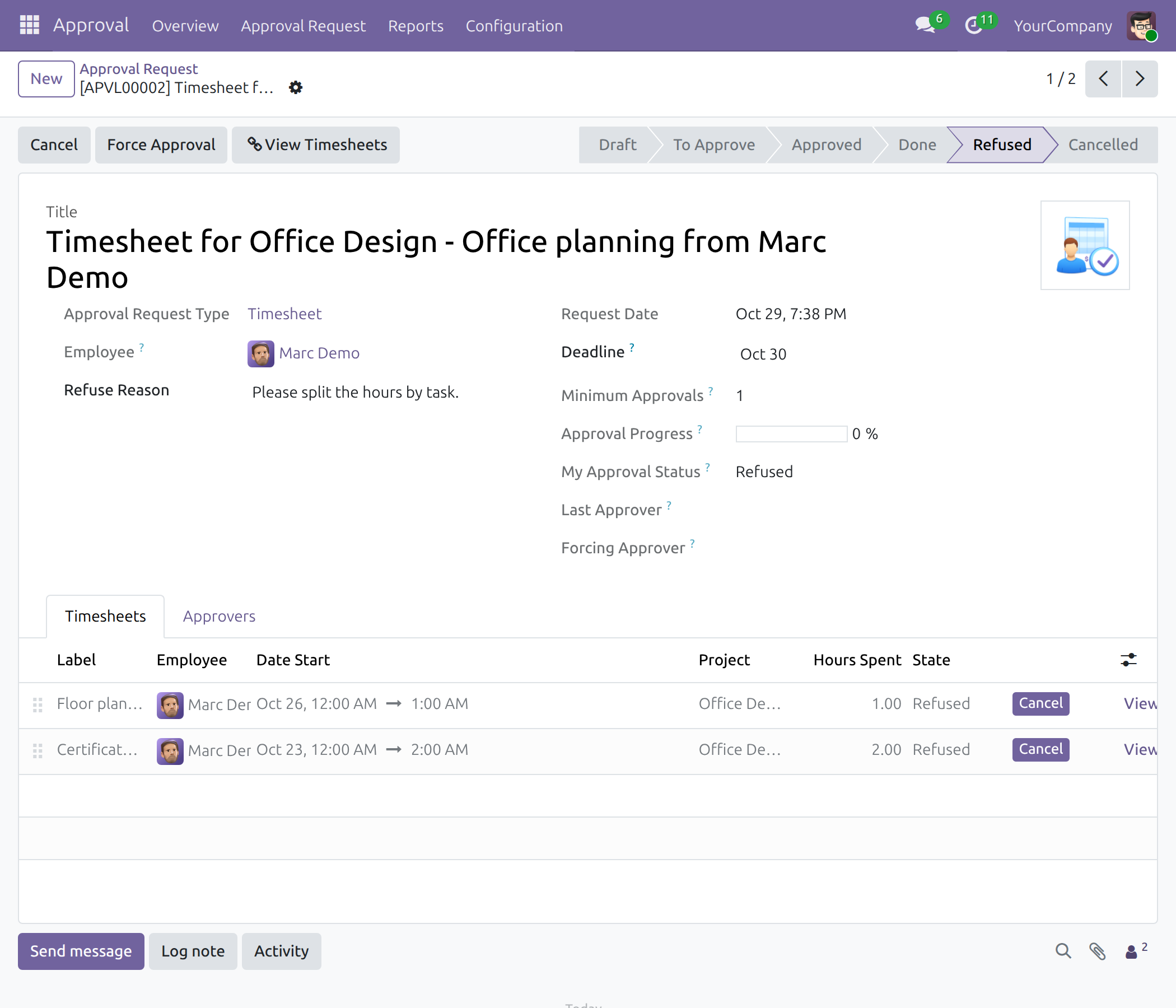Screen dimensions: 1176x1008
Task: Click Marc Demo avatar in Employee field
Action: (x=260, y=353)
